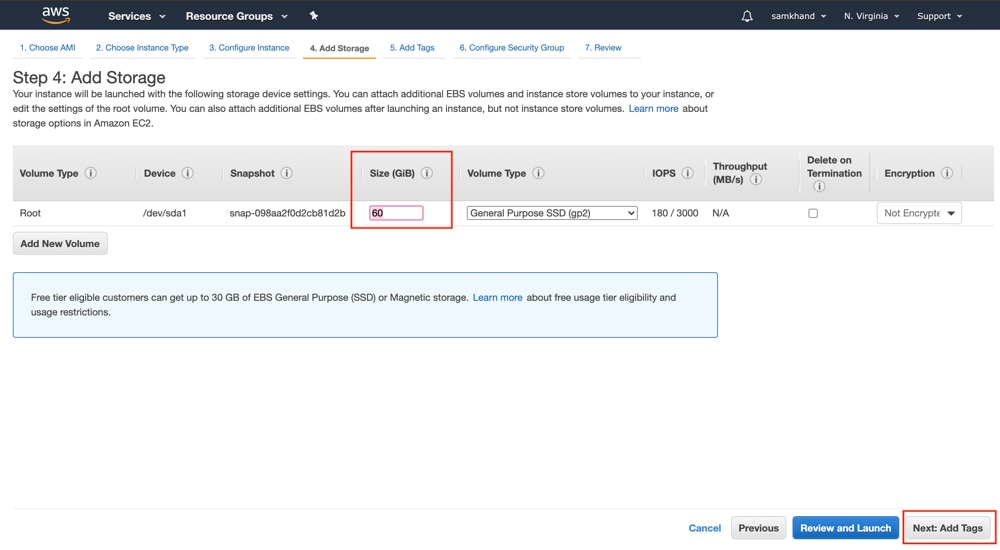1000x550 pixels.
Task: Click Review and Launch button
Action: click(x=845, y=528)
